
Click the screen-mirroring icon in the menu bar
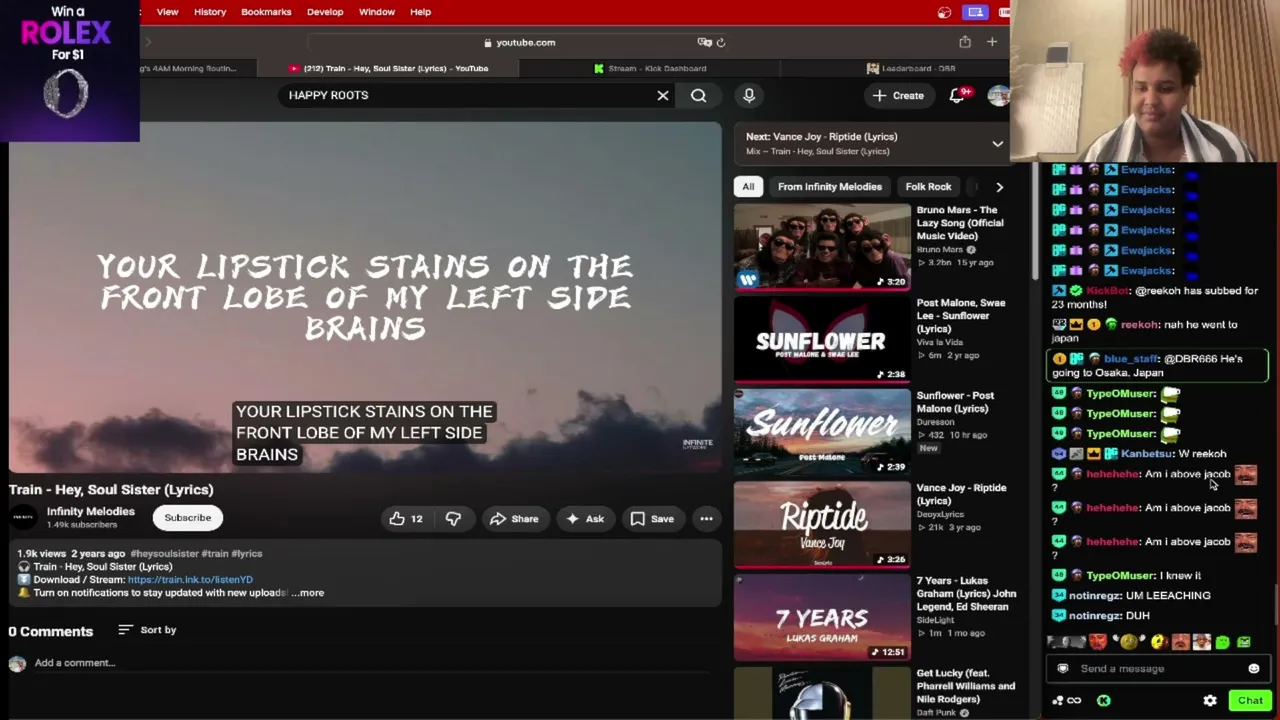[975, 12]
